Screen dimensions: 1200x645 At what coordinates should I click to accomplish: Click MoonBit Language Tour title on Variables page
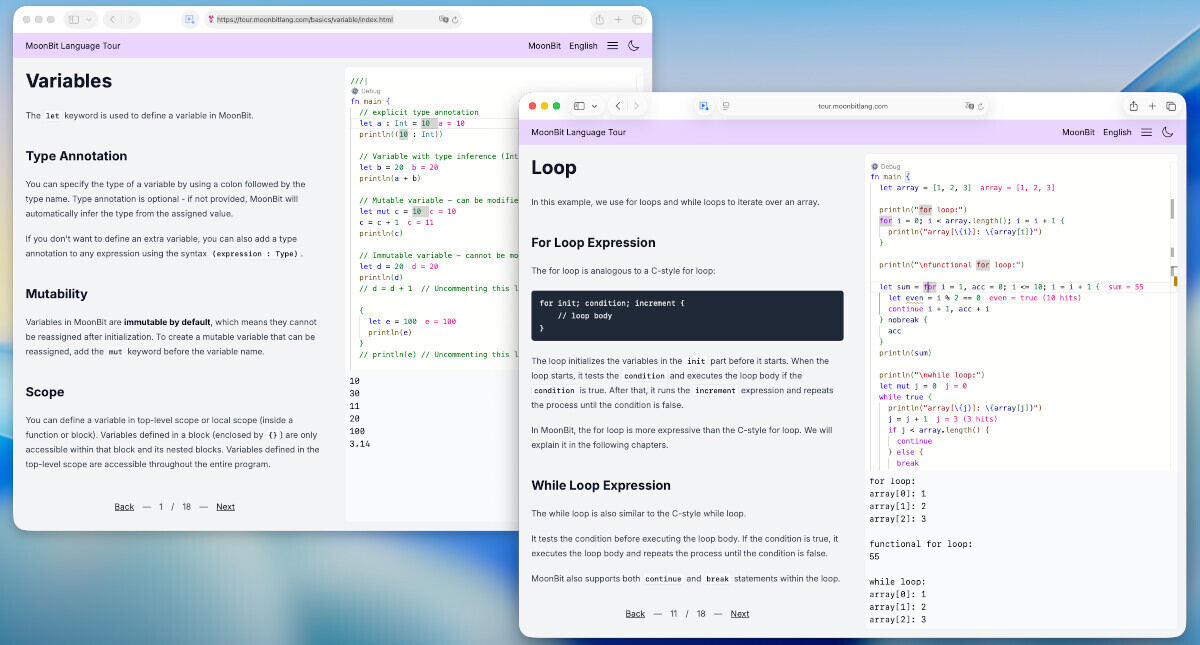point(74,45)
